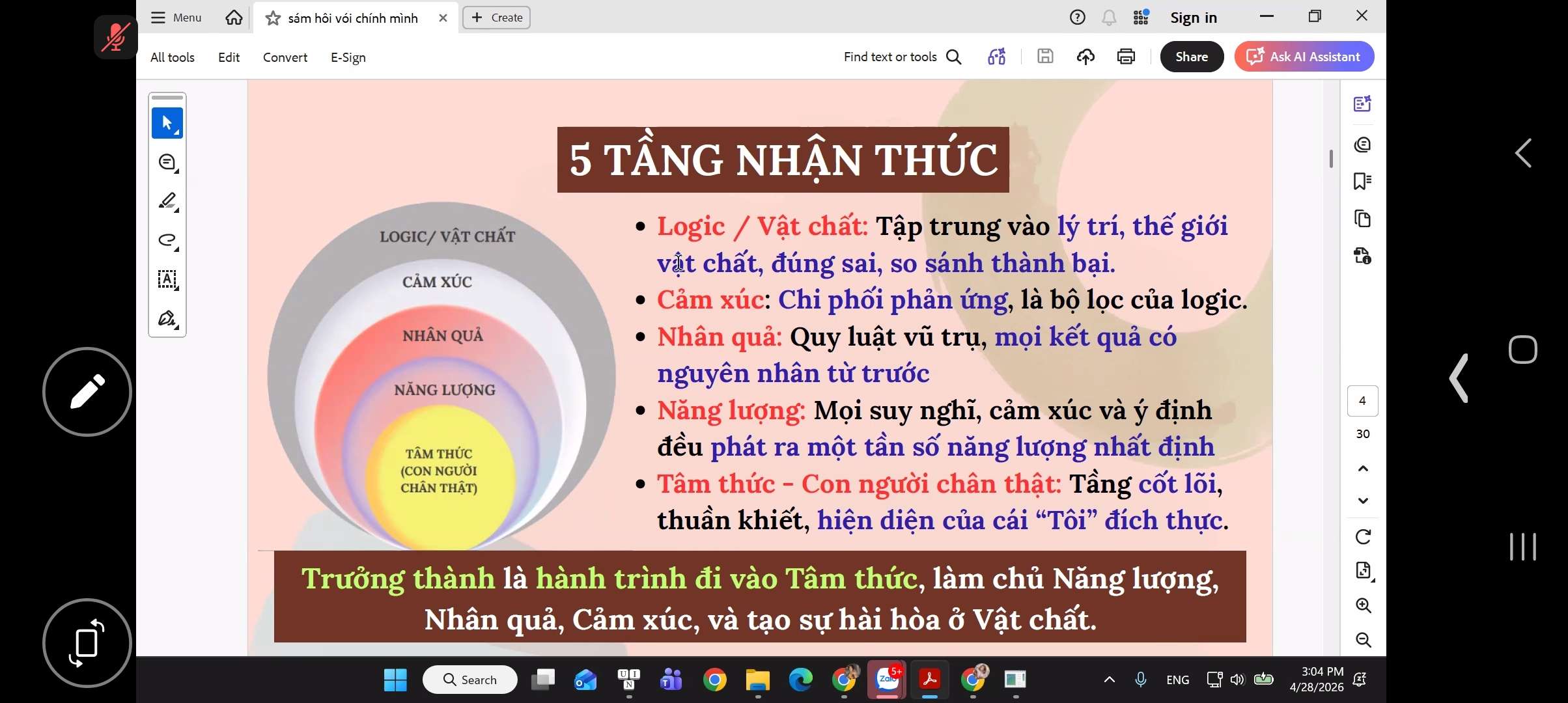Select the freehand draw loop tool

point(167,241)
